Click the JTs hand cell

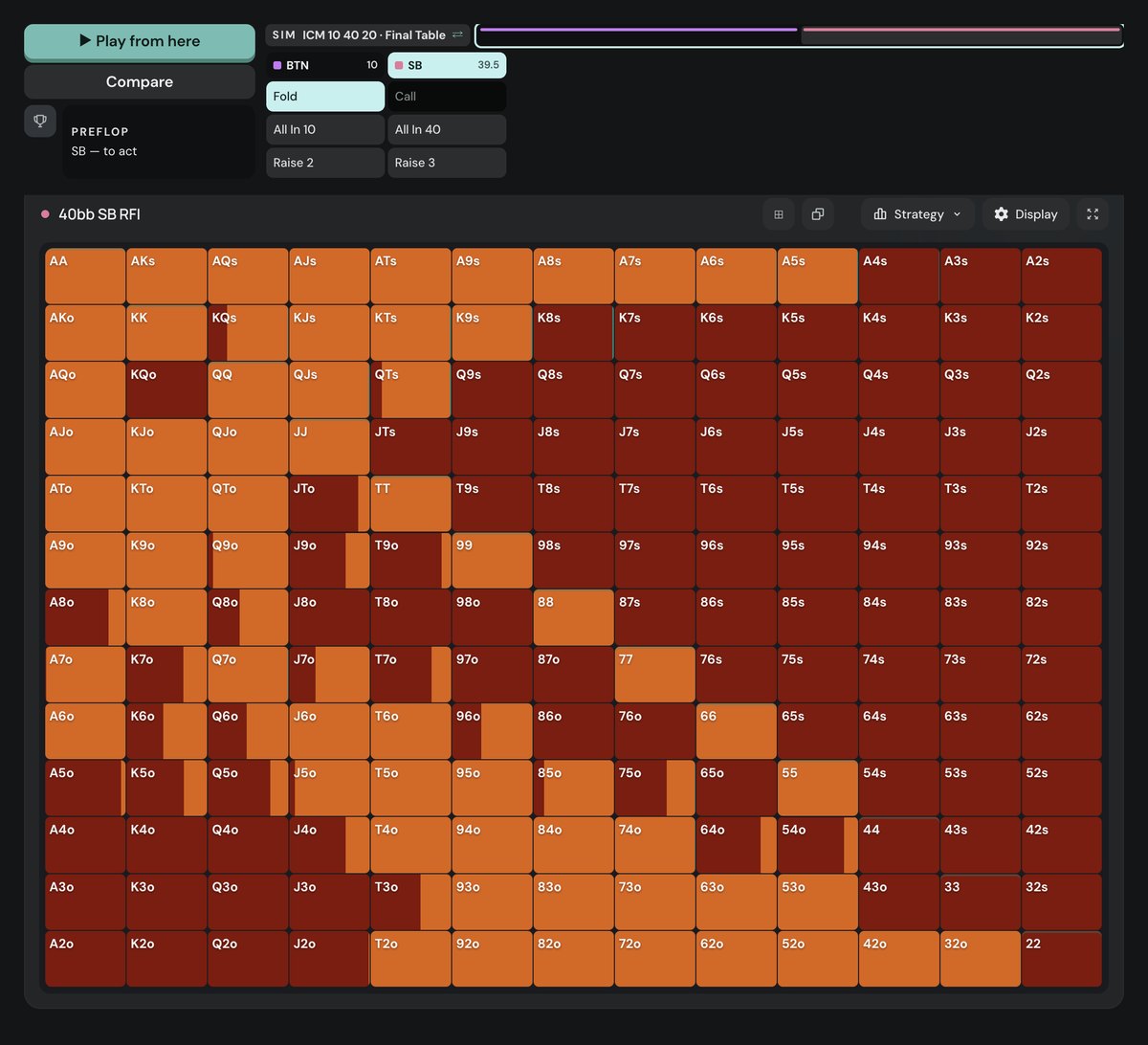click(x=410, y=447)
